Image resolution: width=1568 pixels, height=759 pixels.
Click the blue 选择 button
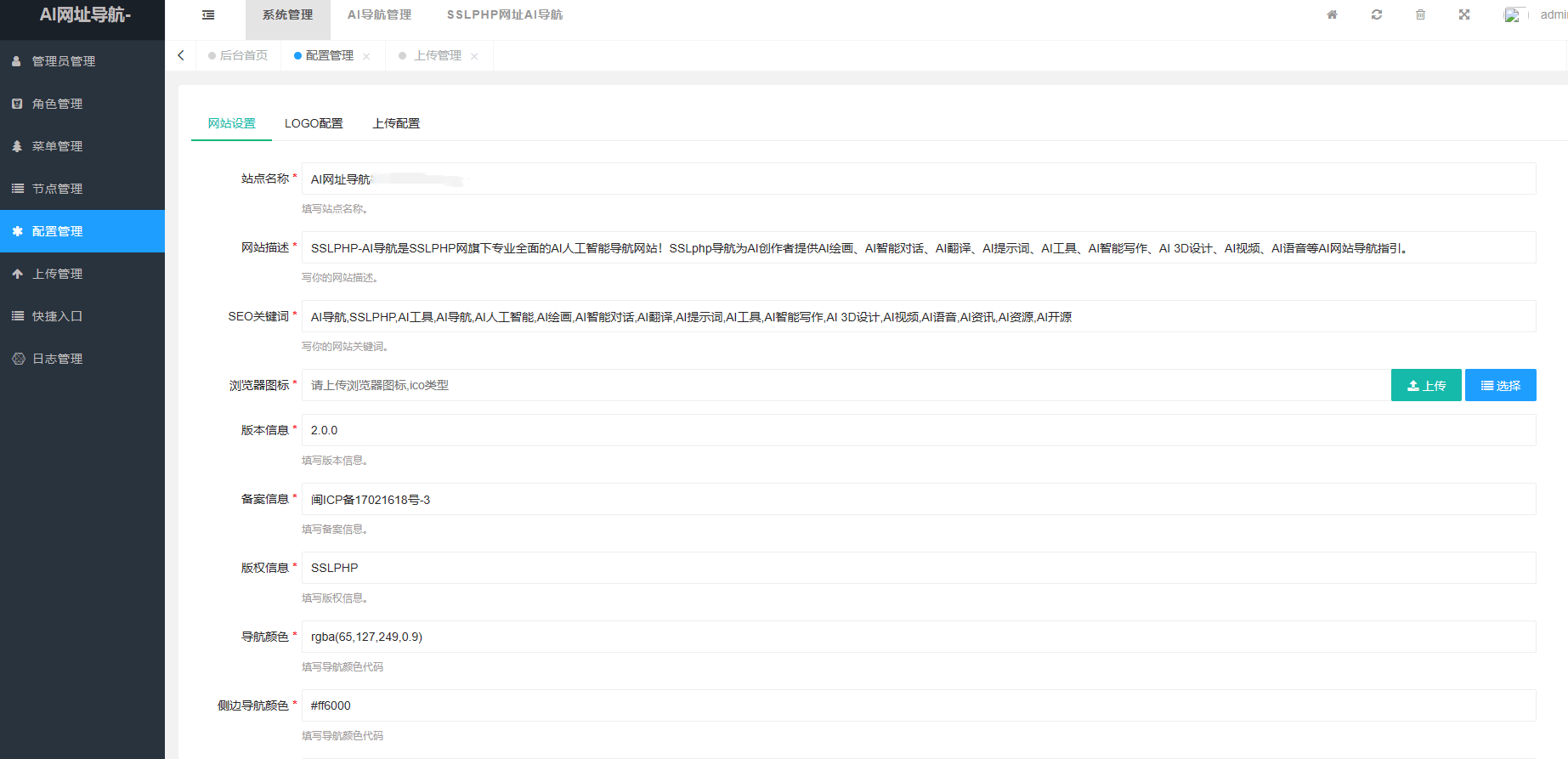1501,385
